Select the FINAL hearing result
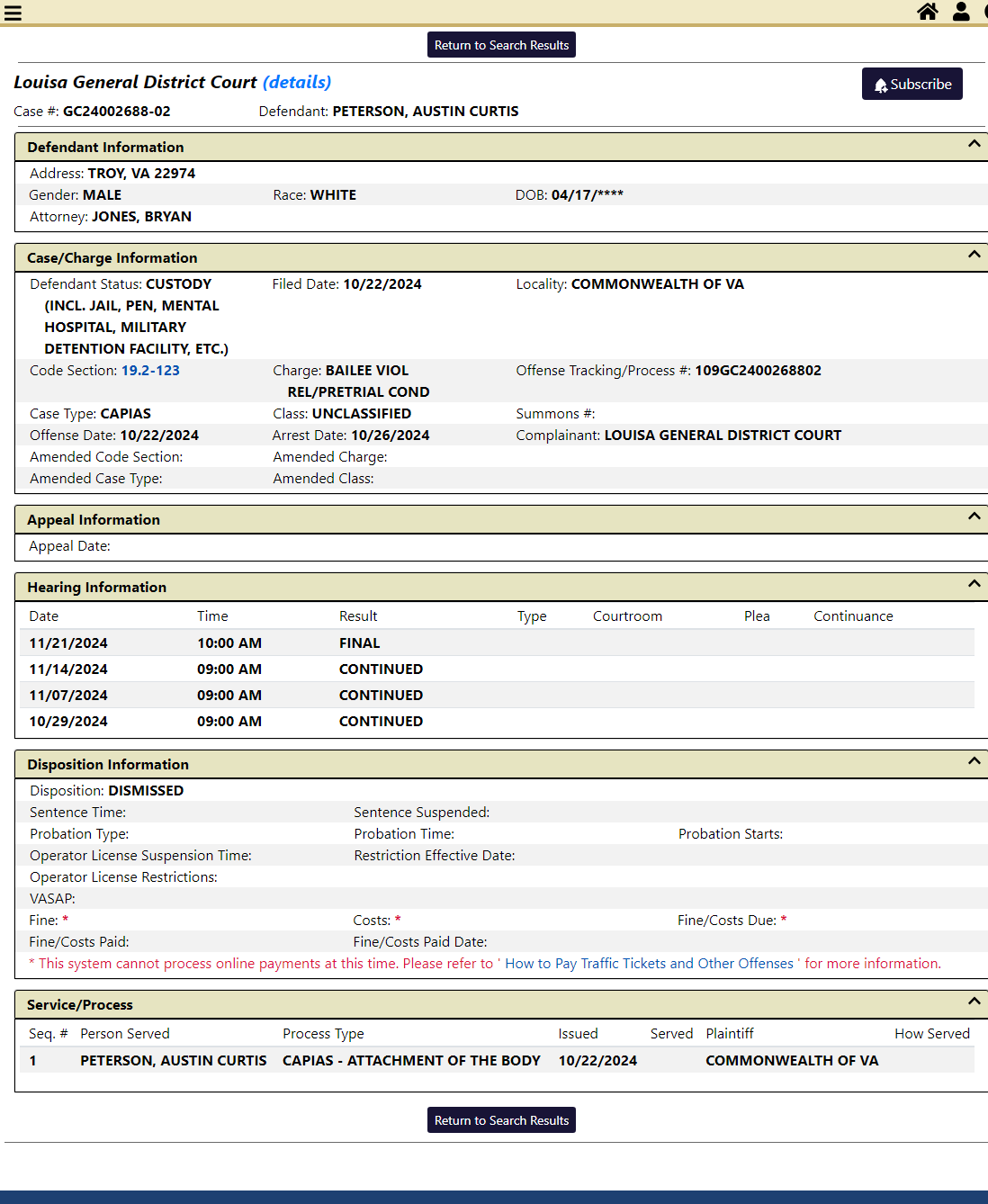The image size is (988, 1204). 360,643
